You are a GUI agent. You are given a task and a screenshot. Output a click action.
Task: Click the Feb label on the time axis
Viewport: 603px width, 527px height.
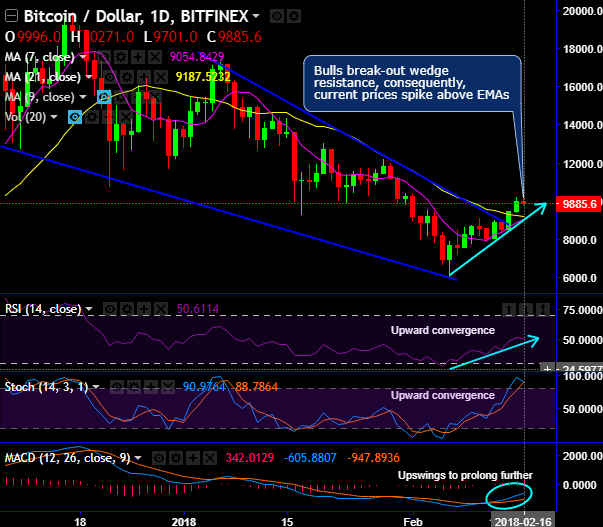[413, 522]
